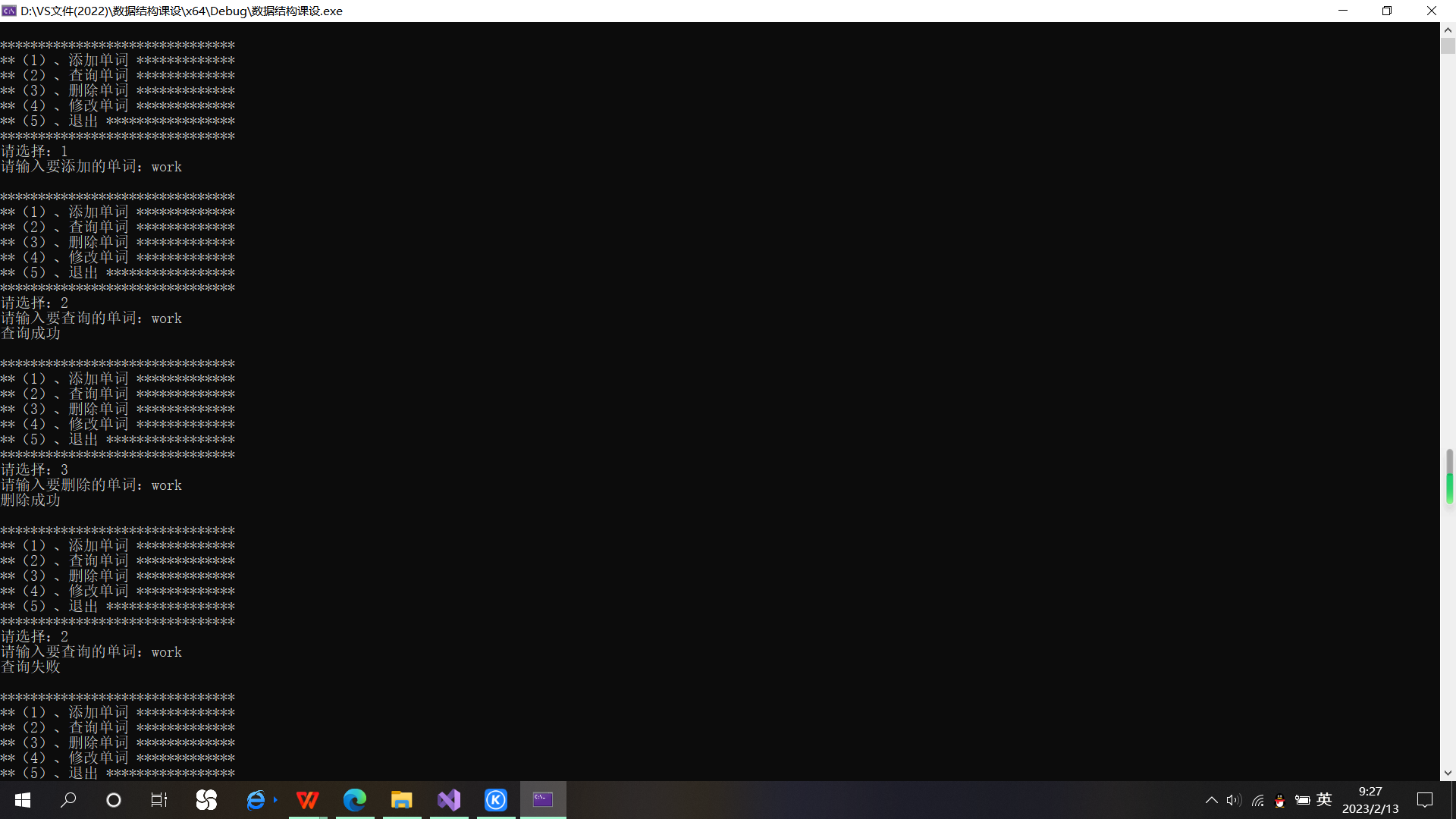The height and width of the screenshot is (819, 1456).
Task: Switch to Visual Studio on taskbar
Action: pos(449,800)
